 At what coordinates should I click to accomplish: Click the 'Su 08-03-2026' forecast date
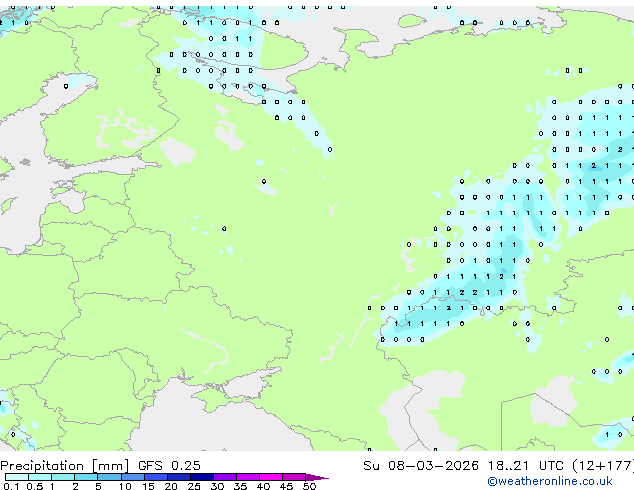tap(421, 466)
